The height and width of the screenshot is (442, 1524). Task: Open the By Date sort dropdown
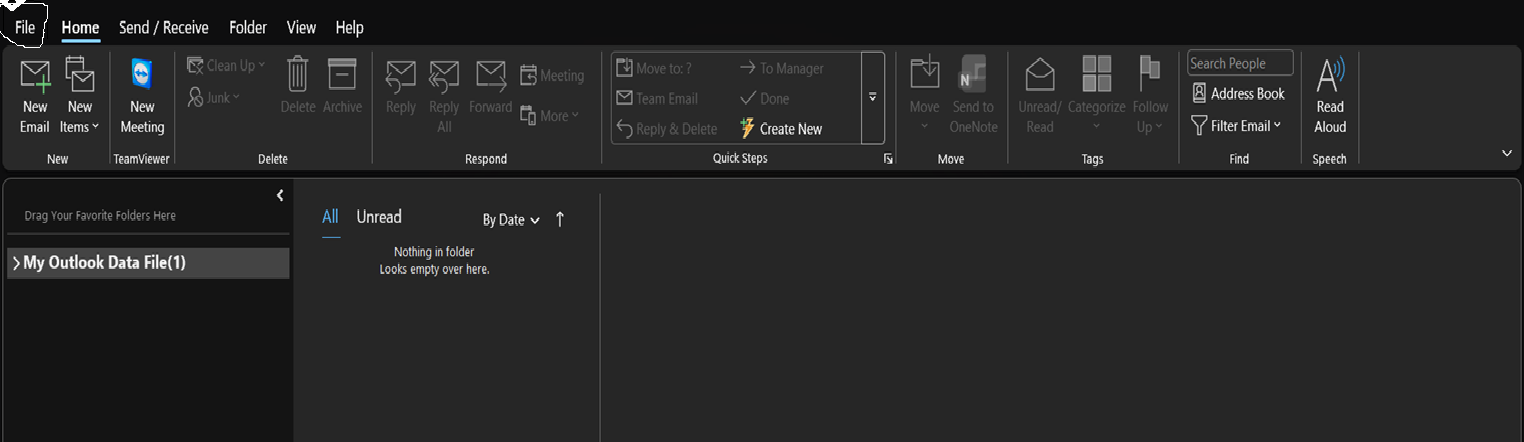pyautogui.click(x=511, y=220)
